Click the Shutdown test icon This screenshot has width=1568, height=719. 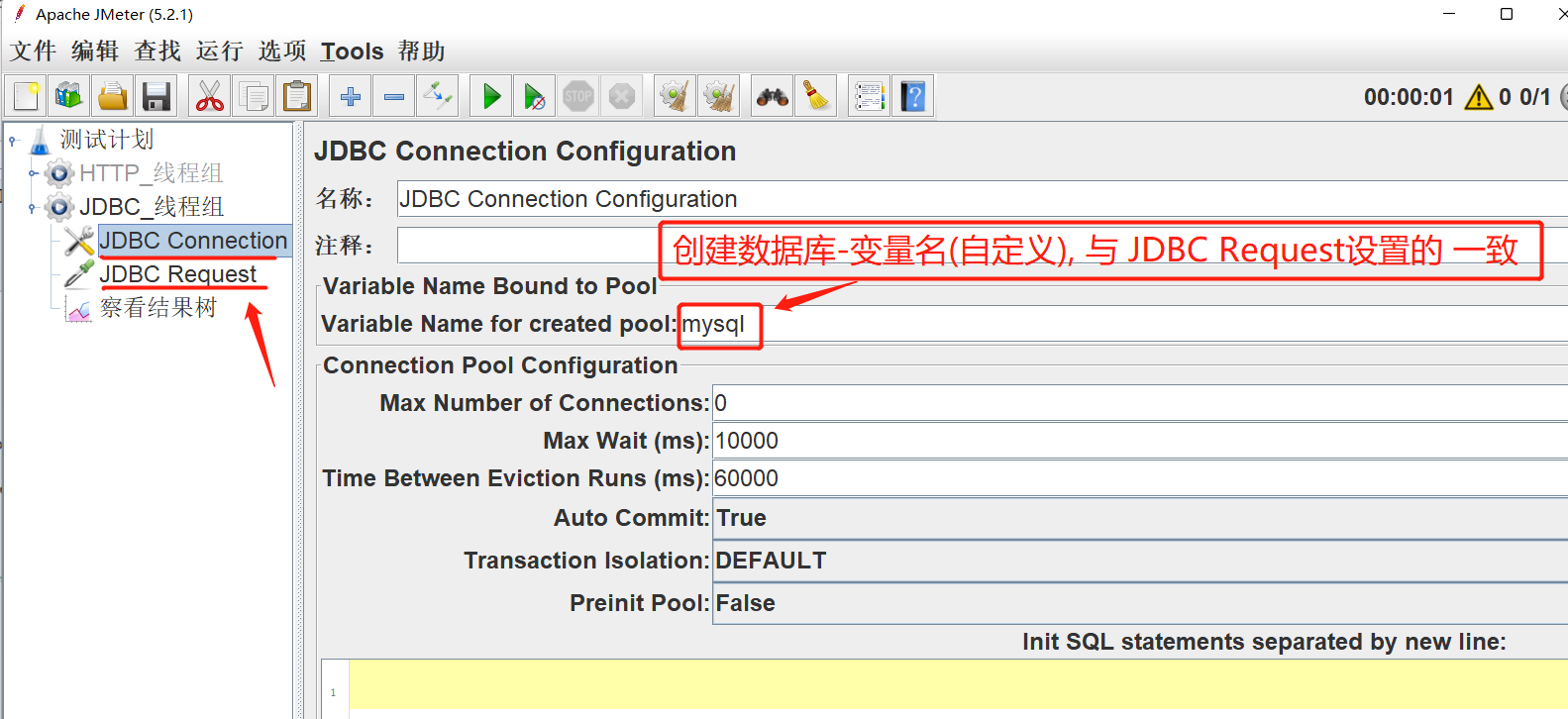pyautogui.click(x=622, y=96)
